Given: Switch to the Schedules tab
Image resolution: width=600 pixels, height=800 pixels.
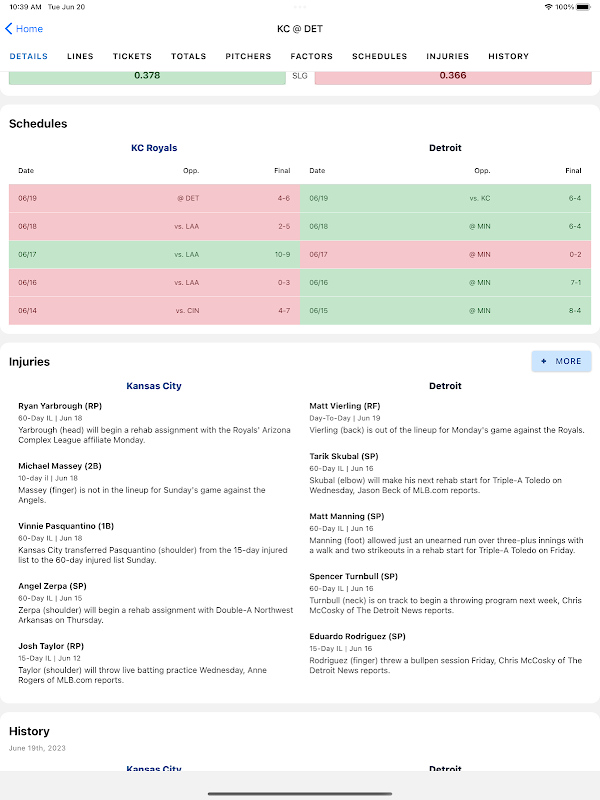Looking at the screenshot, I should pyautogui.click(x=379, y=56).
